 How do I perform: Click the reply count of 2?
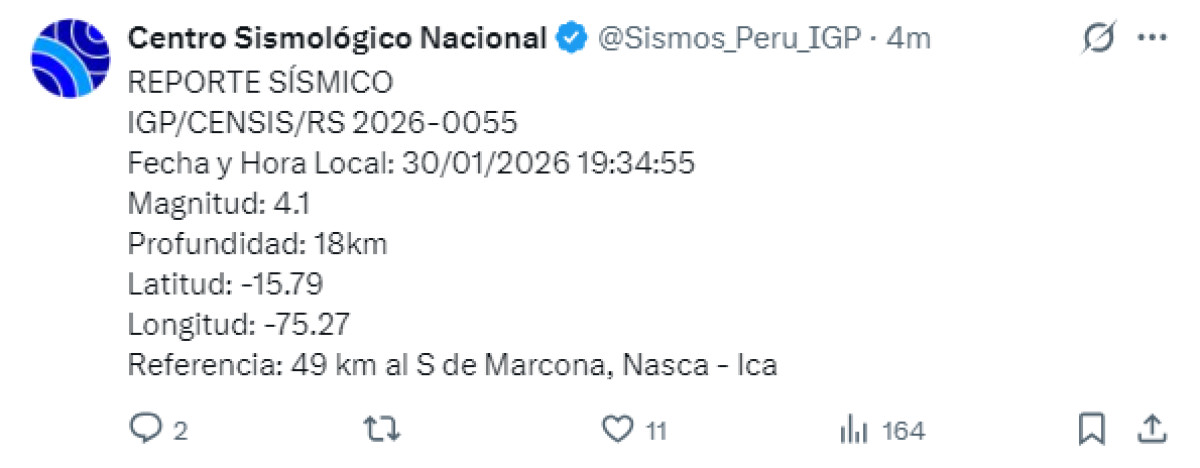coord(180,431)
